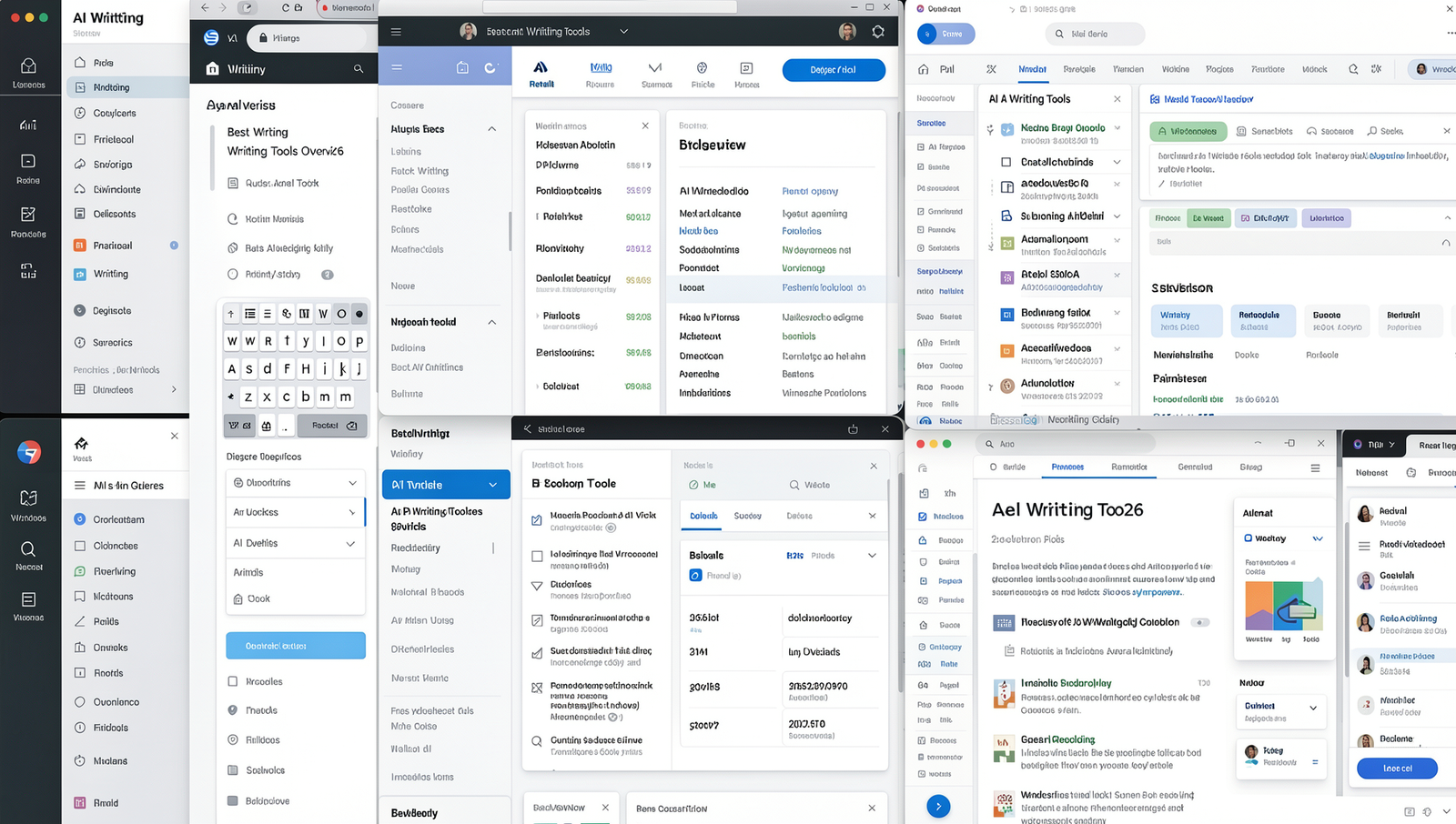
Task: Click the blue looe cel button
Action: click(x=1397, y=769)
